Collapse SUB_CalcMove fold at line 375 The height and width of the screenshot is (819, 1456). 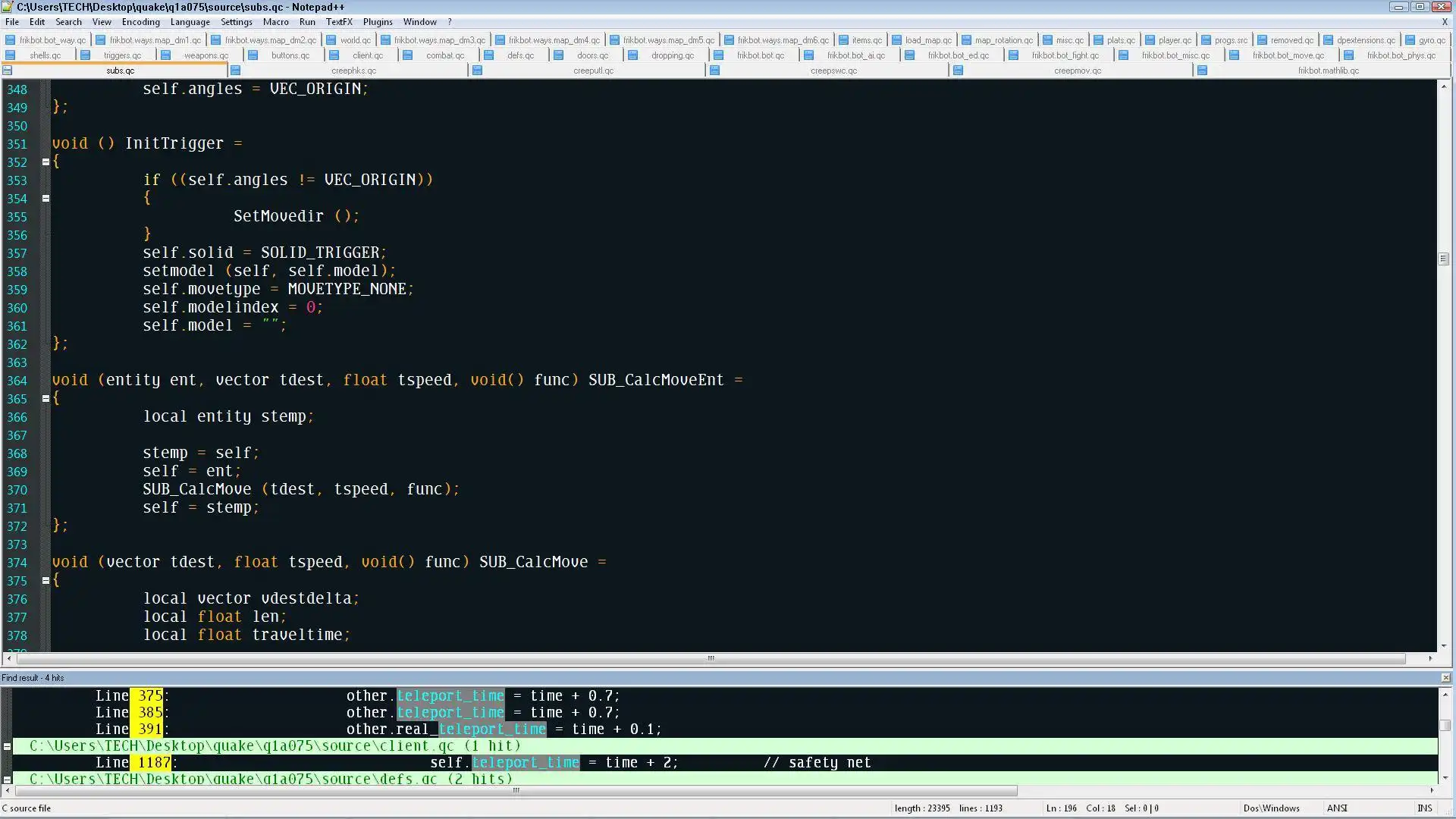click(45, 580)
